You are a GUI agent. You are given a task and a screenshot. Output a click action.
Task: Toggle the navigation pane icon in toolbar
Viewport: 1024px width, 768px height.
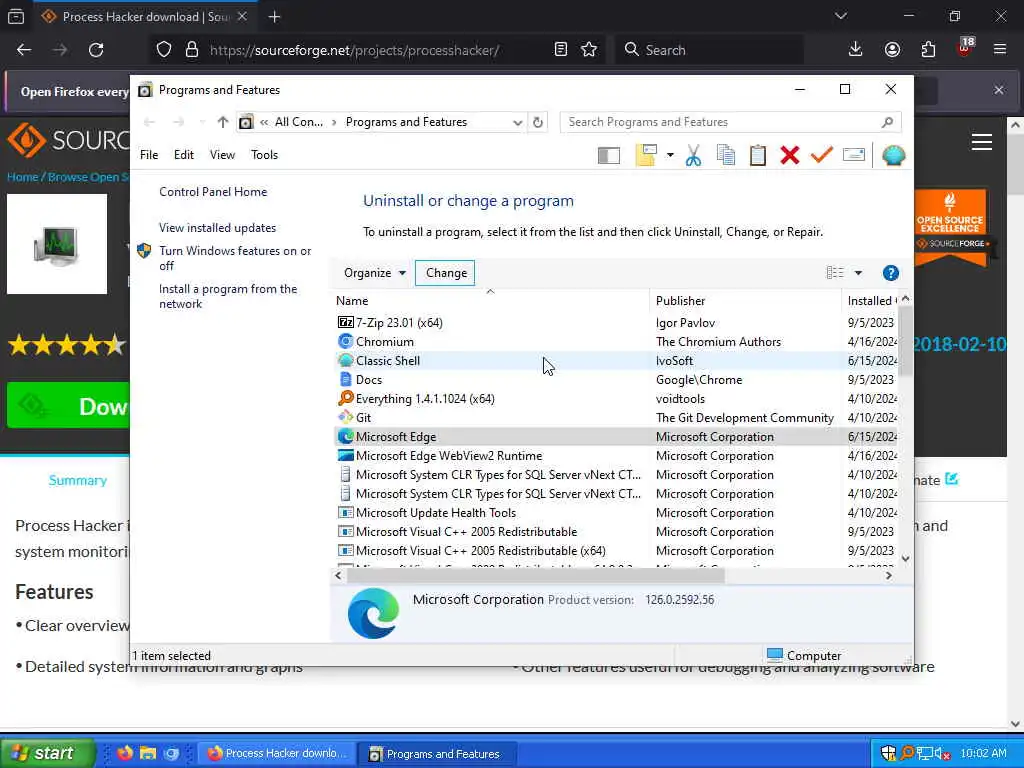click(609, 155)
